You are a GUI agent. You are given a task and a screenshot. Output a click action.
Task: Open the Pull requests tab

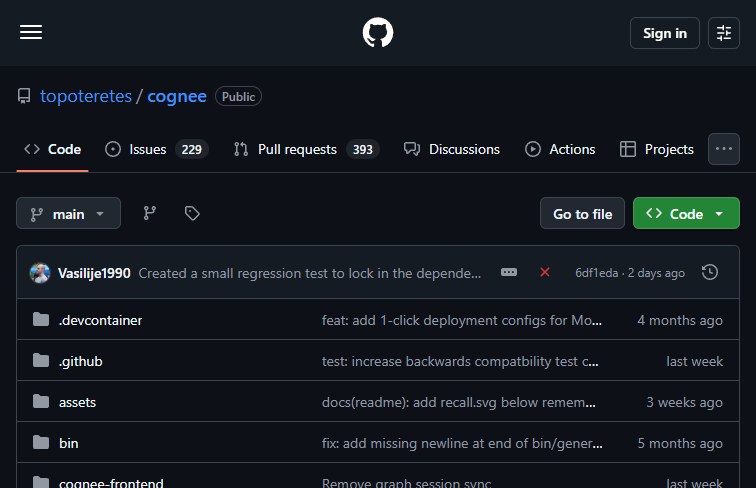pyautogui.click(x=306, y=149)
